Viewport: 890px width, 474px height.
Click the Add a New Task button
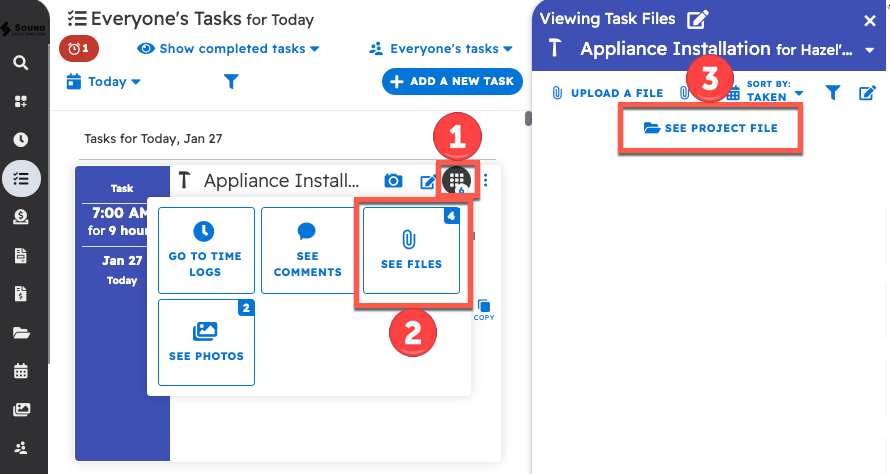coord(453,82)
